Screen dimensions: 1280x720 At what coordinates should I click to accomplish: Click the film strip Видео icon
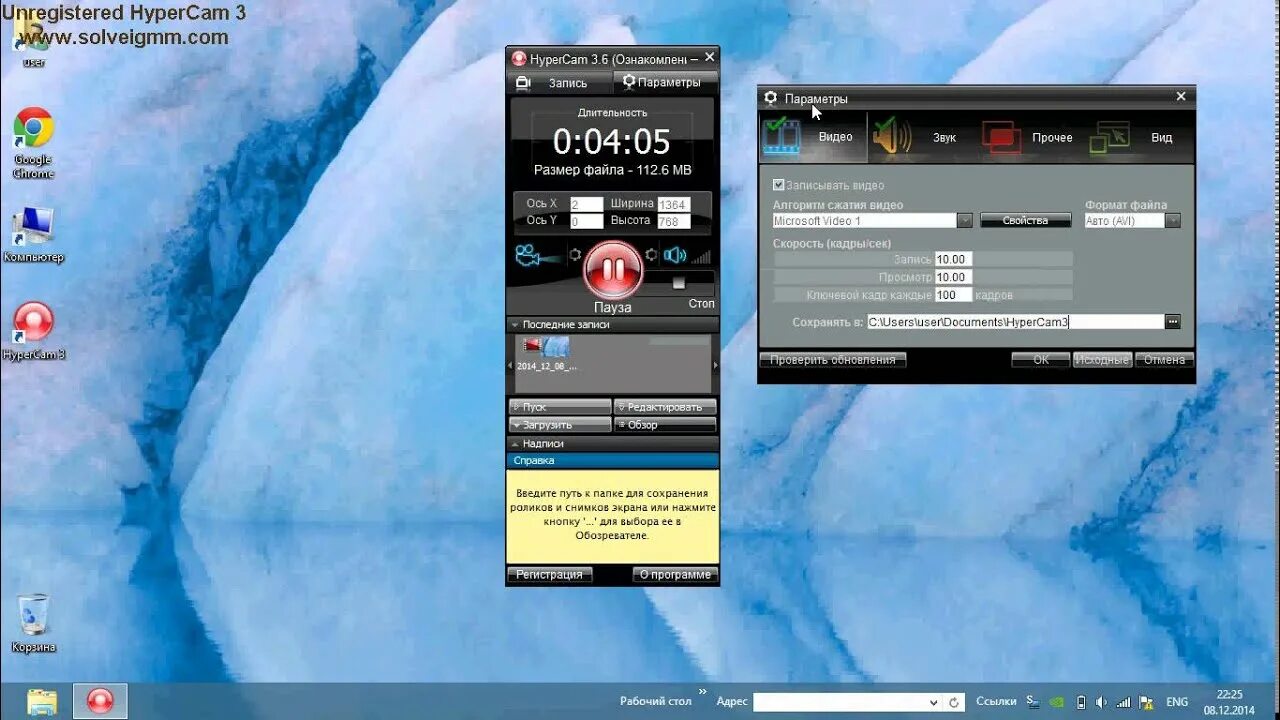[783, 136]
